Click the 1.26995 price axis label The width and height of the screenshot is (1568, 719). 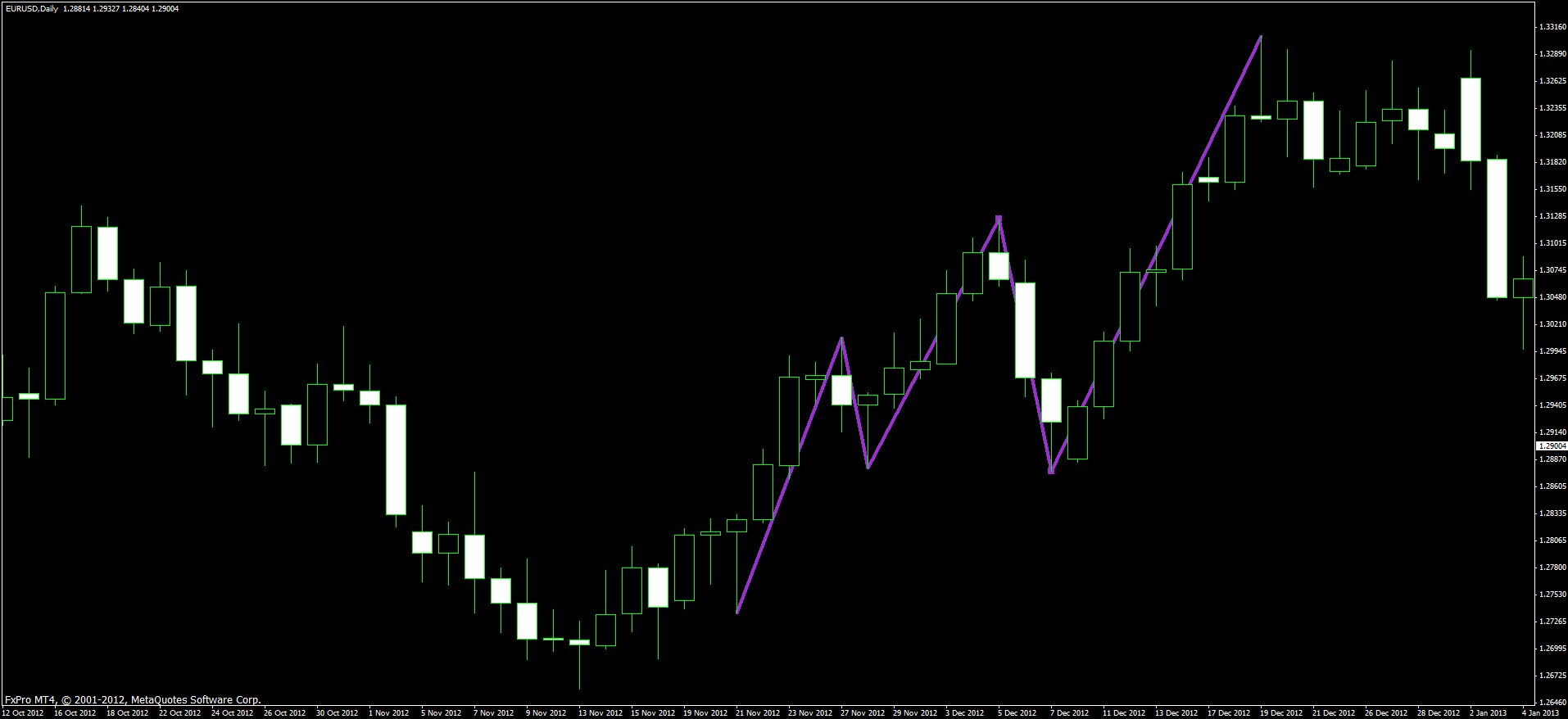pos(1552,649)
